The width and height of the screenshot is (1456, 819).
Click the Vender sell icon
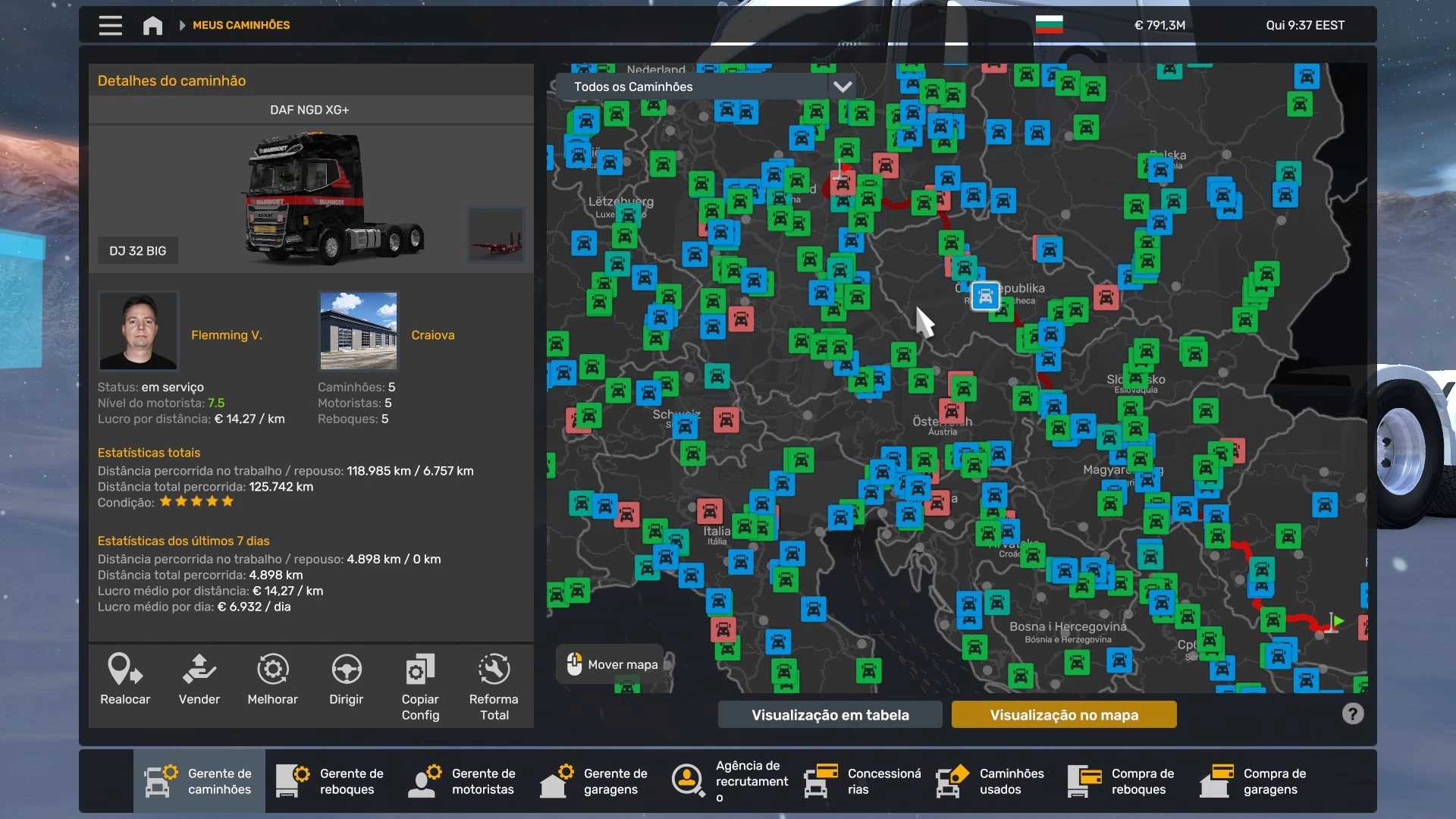pos(199,670)
